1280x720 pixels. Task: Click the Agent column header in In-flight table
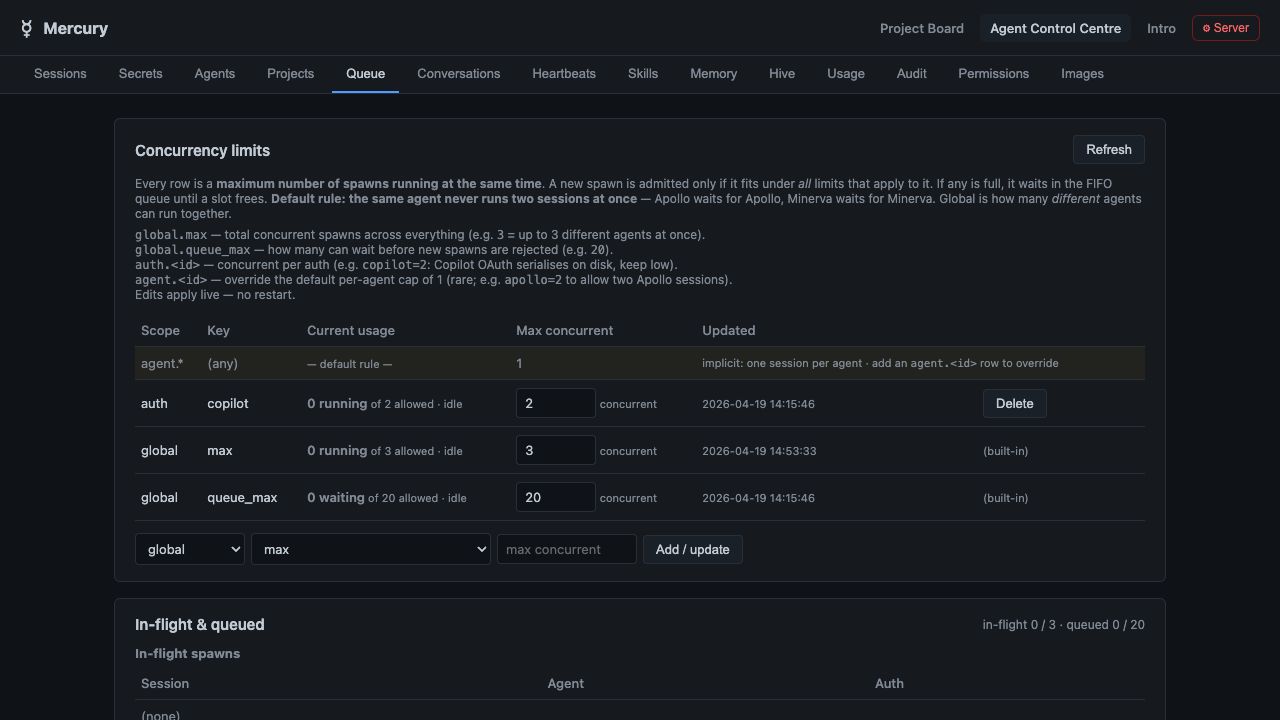(566, 684)
